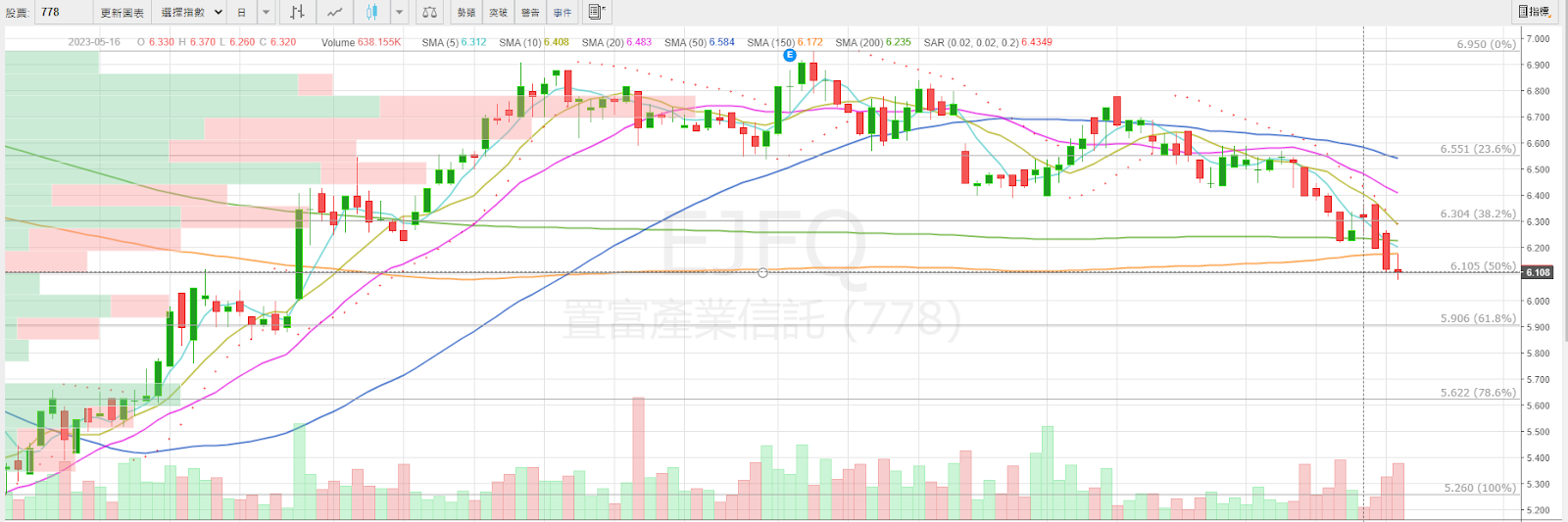The width and height of the screenshot is (1568, 522).
Task: Click the 5.622 (78.6%) Fibonacci level label
Action: (x=1478, y=393)
